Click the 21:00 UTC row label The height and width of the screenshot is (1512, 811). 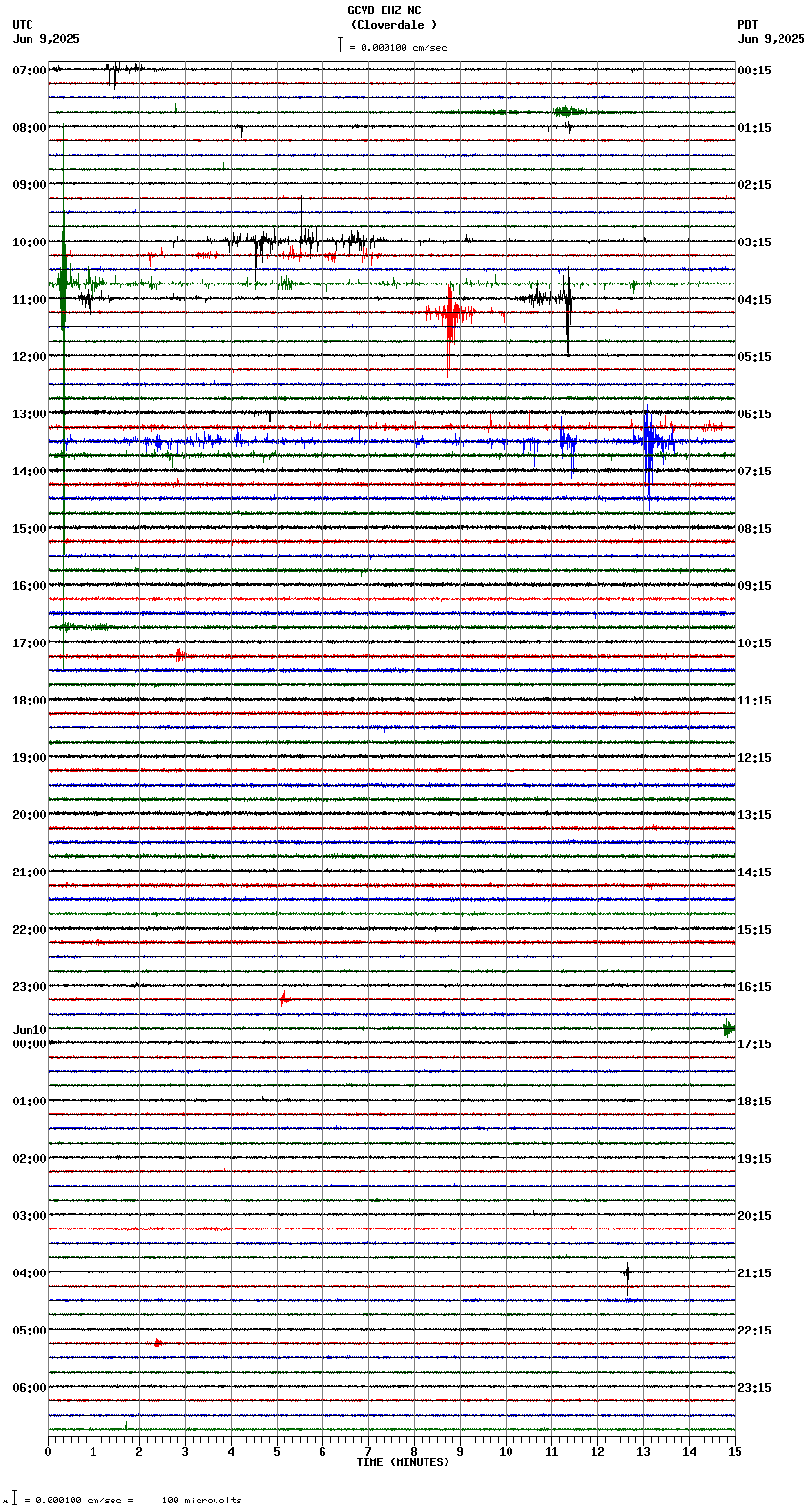click(30, 872)
